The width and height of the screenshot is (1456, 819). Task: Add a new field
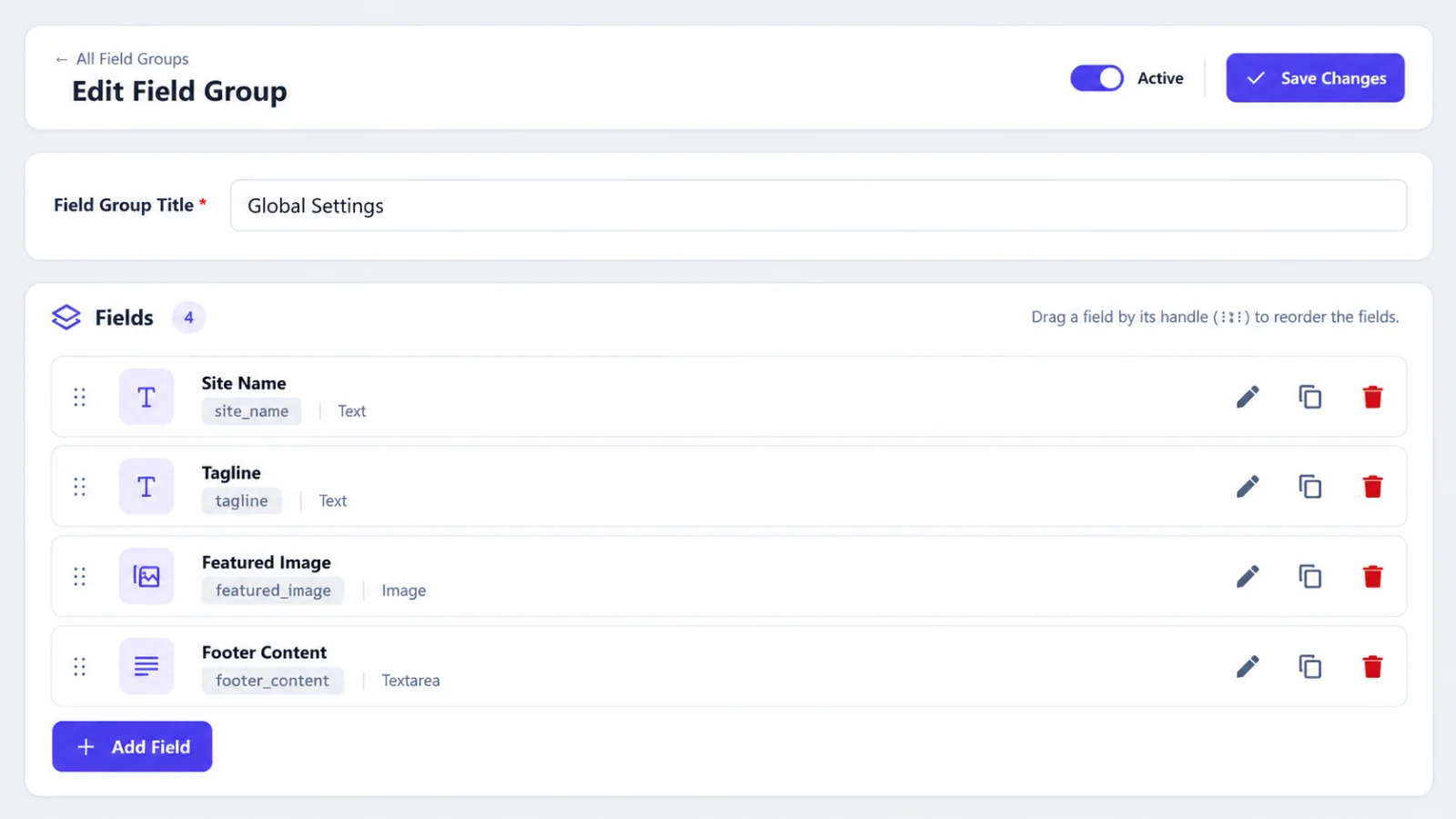pyautogui.click(x=132, y=746)
